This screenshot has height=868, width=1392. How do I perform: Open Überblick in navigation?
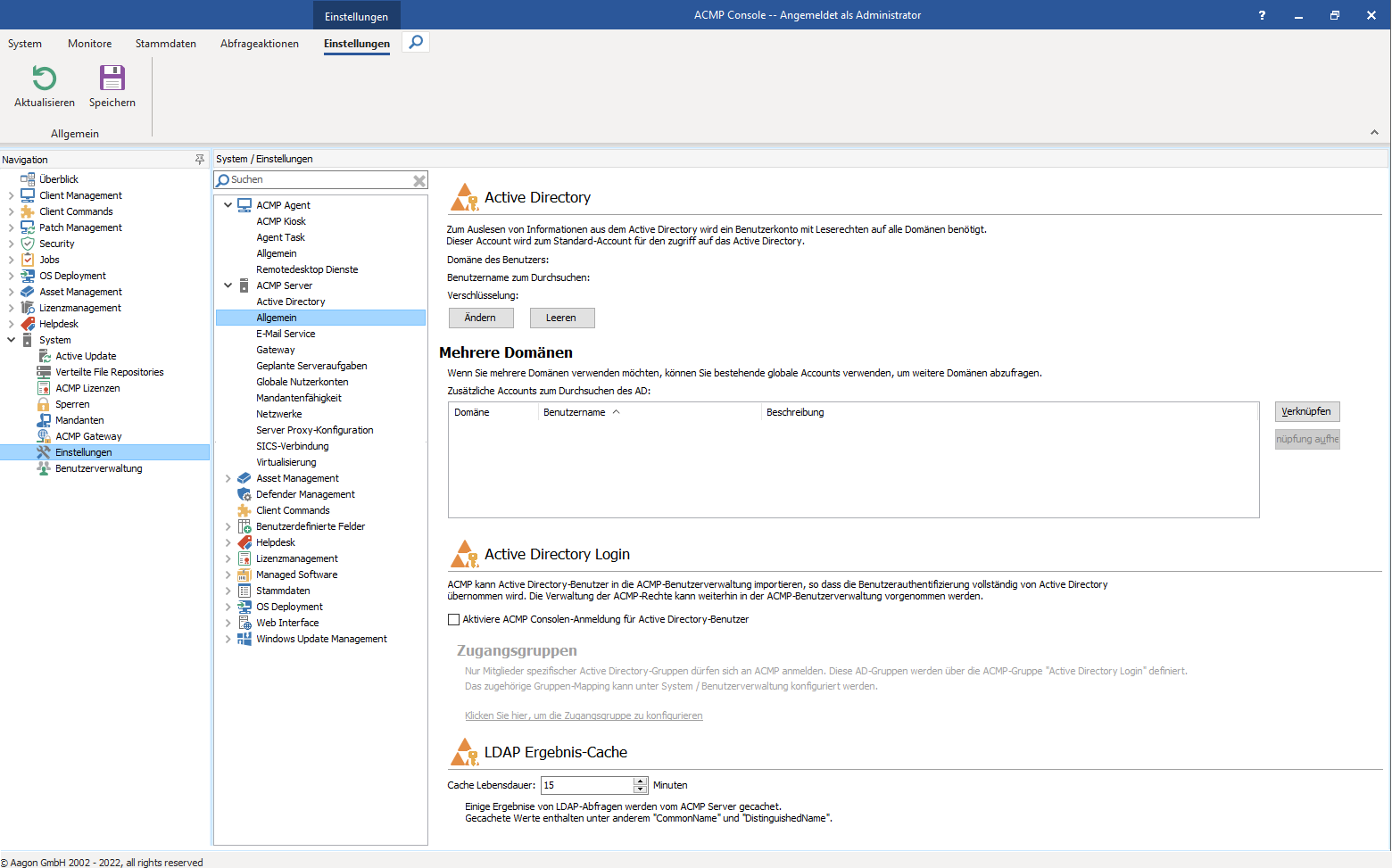pyautogui.click(x=59, y=179)
